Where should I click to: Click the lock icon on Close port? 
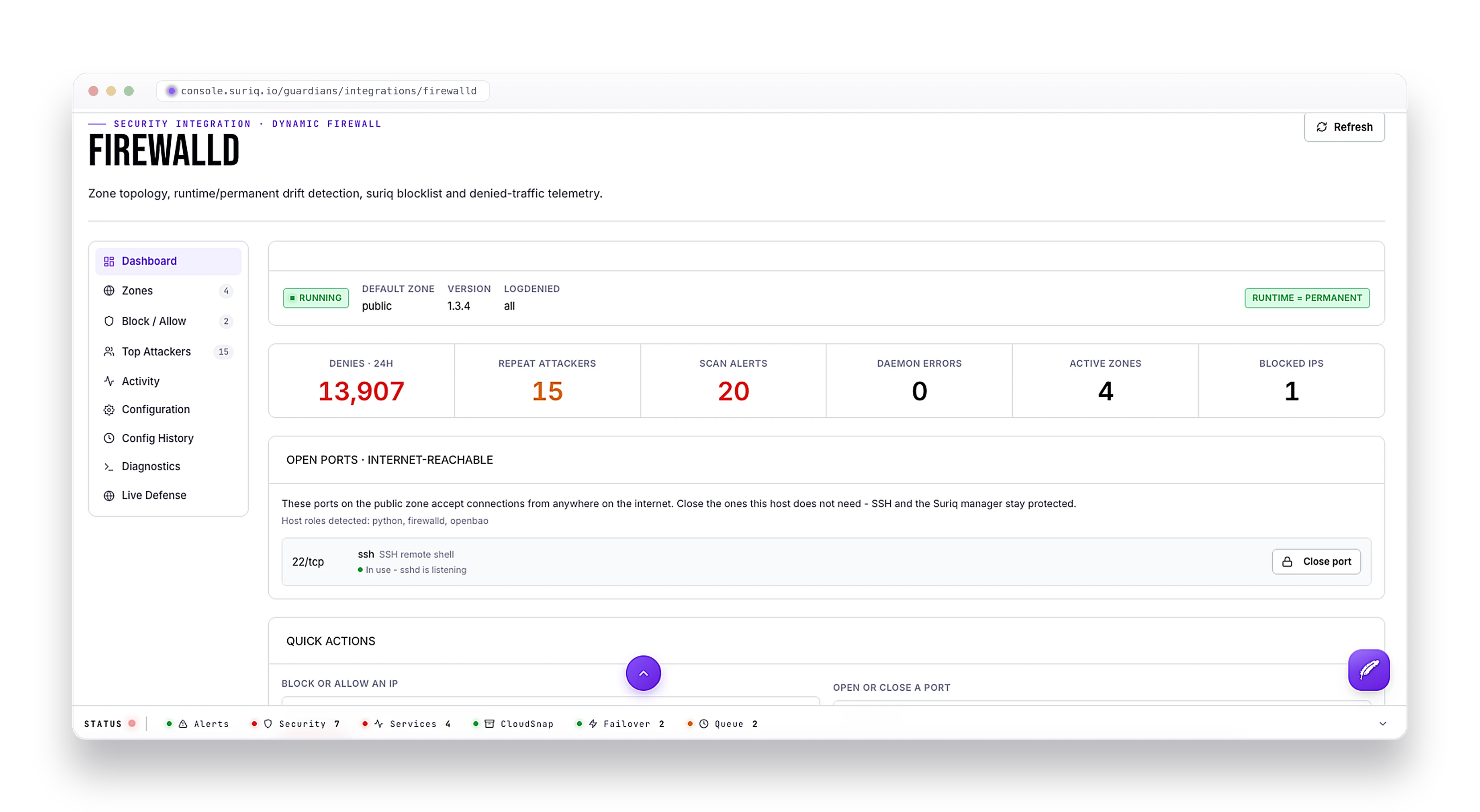click(1287, 562)
